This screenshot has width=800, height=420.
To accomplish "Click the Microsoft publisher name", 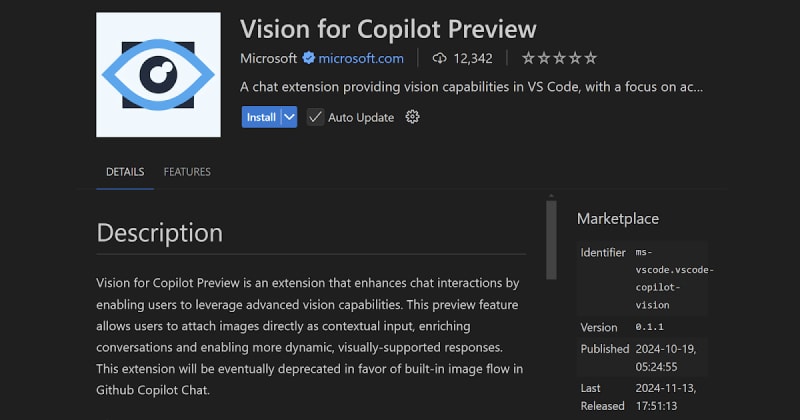I will pos(269,58).
